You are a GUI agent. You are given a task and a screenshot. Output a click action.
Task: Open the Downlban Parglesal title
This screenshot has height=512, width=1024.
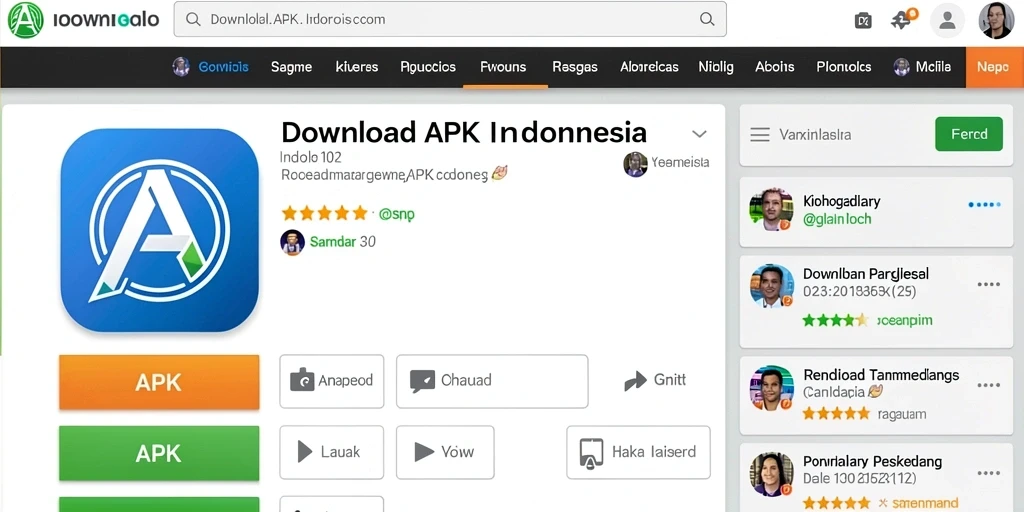point(865,274)
